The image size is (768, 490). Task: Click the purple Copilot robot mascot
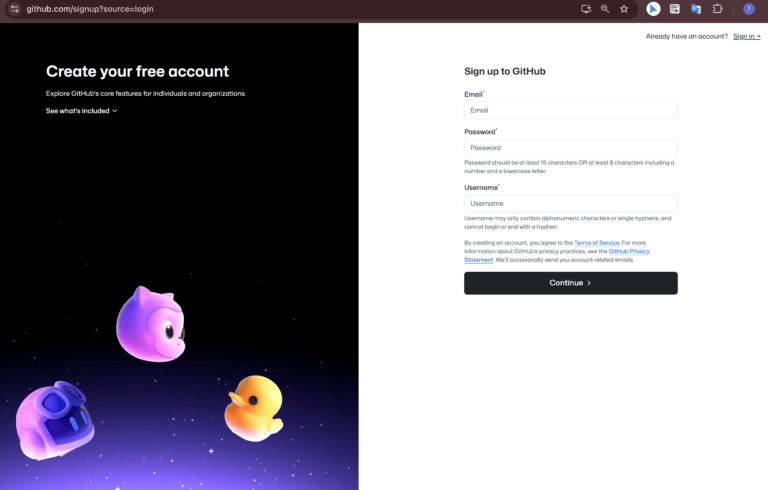[55, 420]
